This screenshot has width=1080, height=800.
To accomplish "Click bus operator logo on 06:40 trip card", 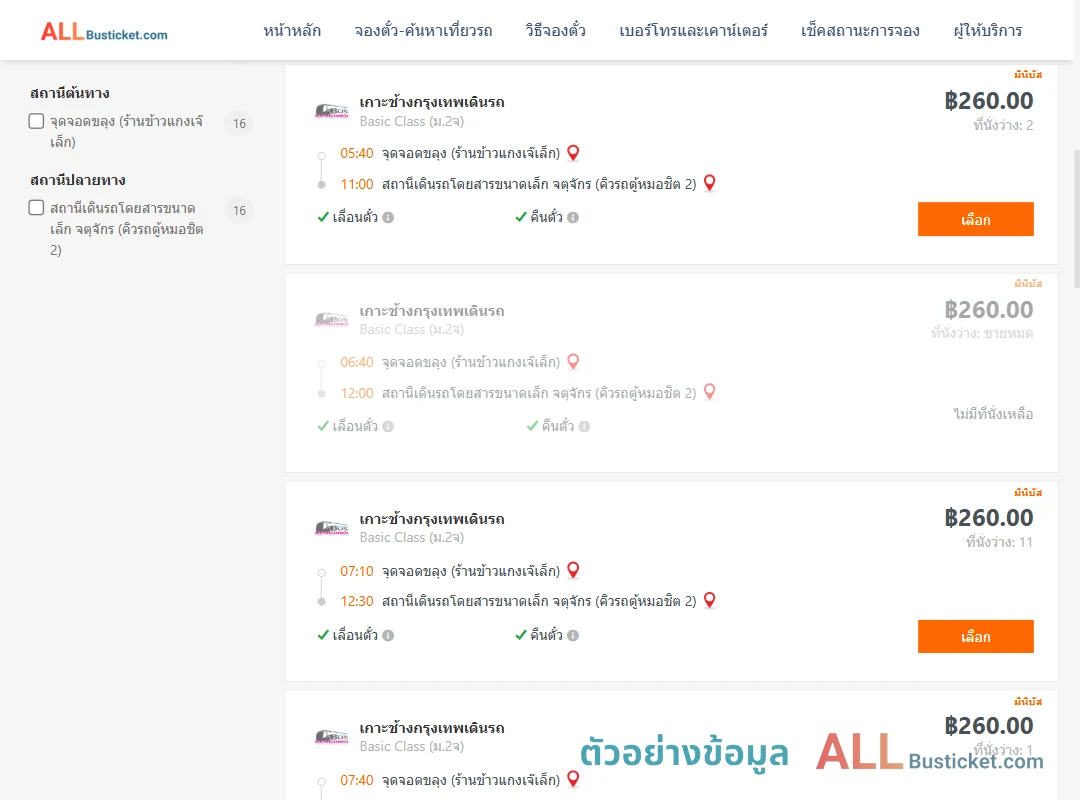I will coord(331,319).
